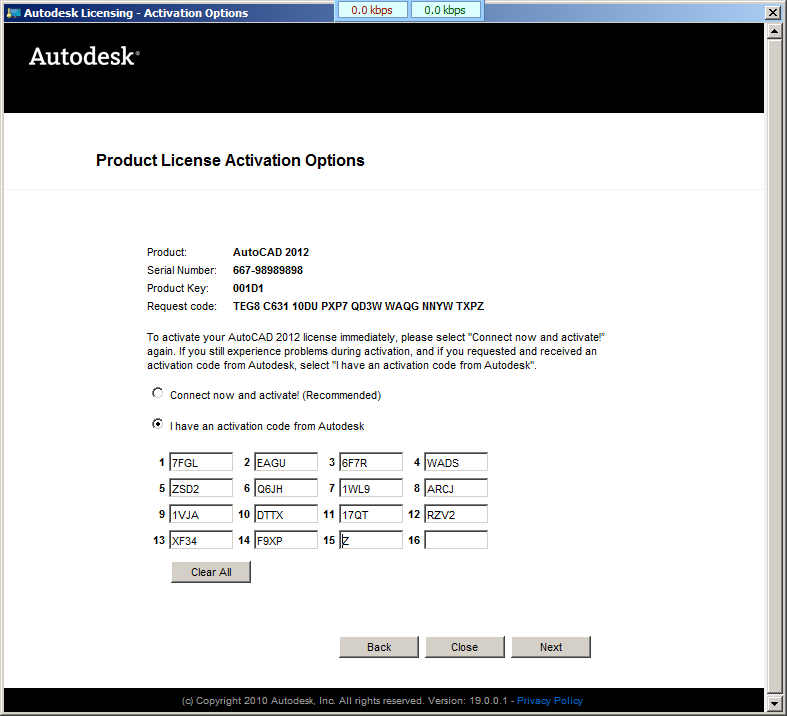Open the Privacy Policy link
Image resolution: width=787 pixels, height=716 pixels.
[550, 700]
